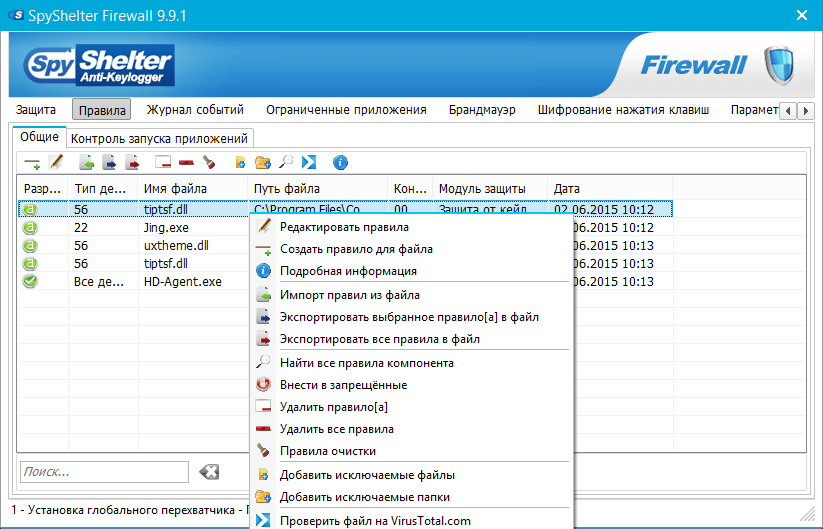Click 'tiptsf.dll' in the highlighted first row
Screen dimensions: 823x529
(x=166, y=209)
